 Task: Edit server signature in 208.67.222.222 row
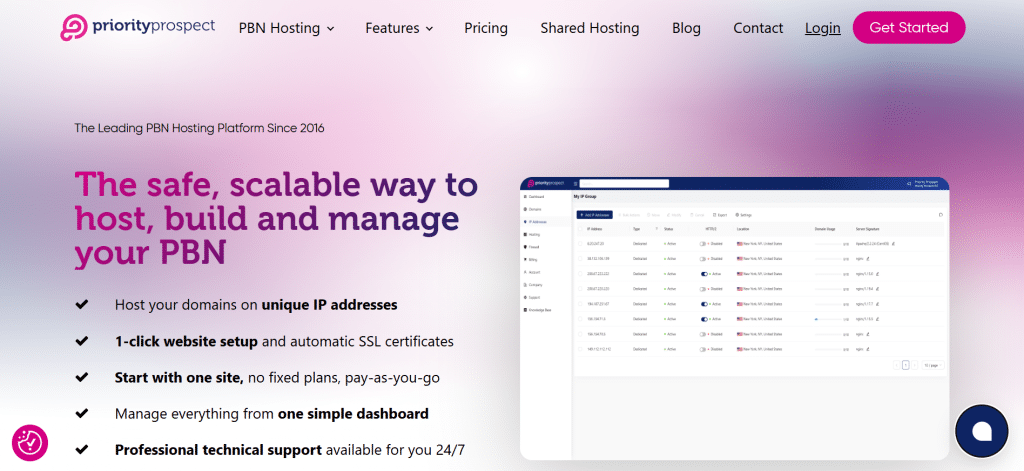[878, 274]
